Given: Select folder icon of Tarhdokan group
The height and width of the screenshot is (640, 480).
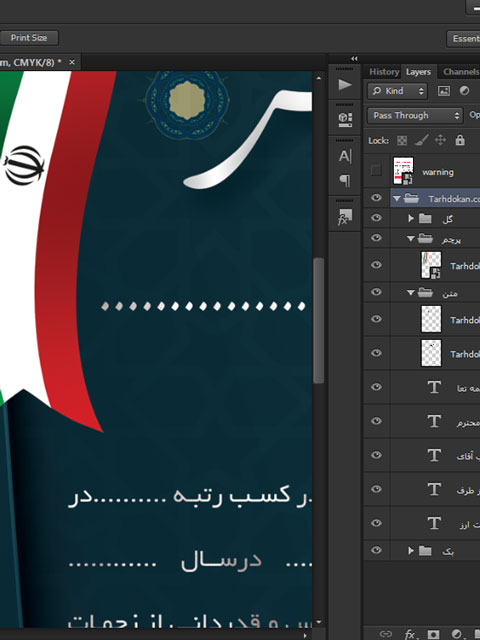Looking at the screenshot, I should (411, 198).
